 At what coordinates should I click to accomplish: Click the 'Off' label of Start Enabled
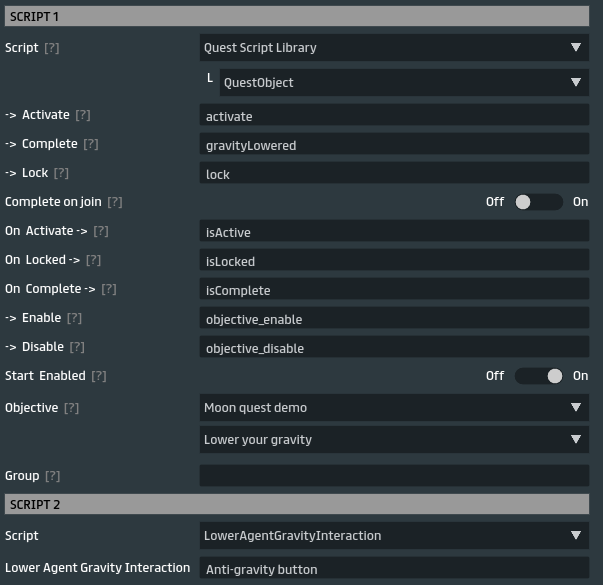coord(495,376)
